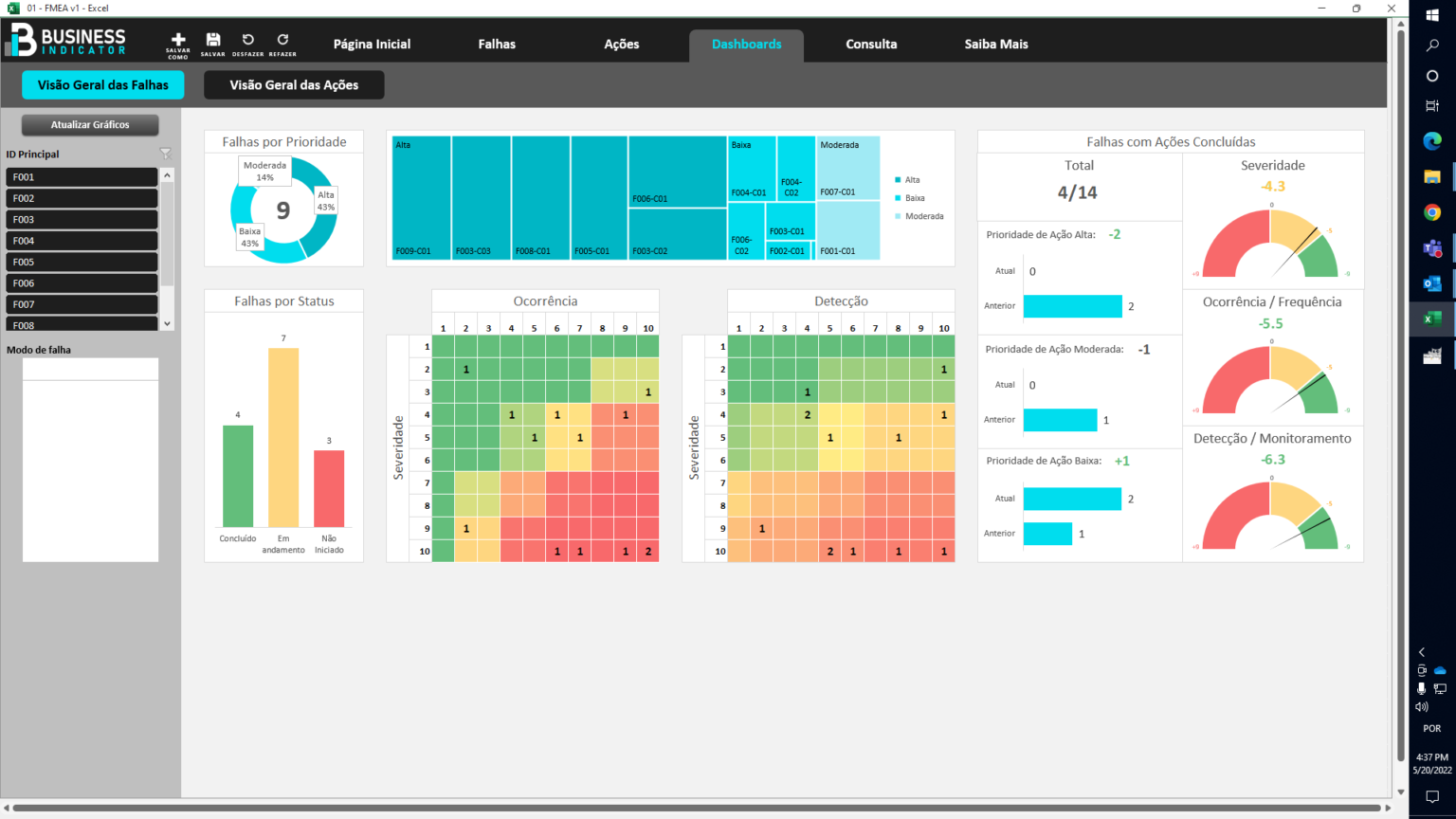Switch to the Consulta tab
Image resolution: width=1456 pixels, height=819 pixels.
coord(871,45)
